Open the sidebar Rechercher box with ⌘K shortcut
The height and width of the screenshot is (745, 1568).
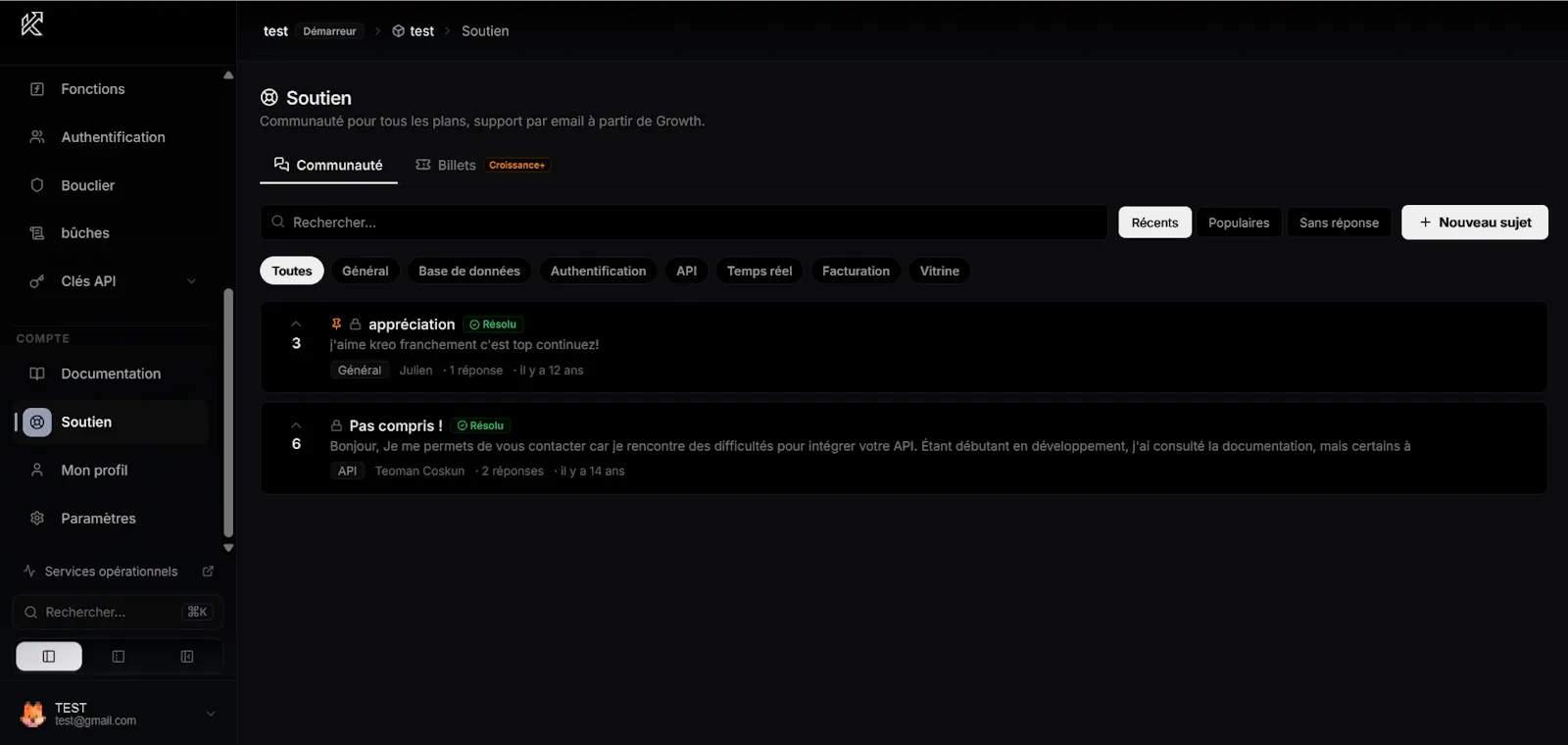(119, 612)
